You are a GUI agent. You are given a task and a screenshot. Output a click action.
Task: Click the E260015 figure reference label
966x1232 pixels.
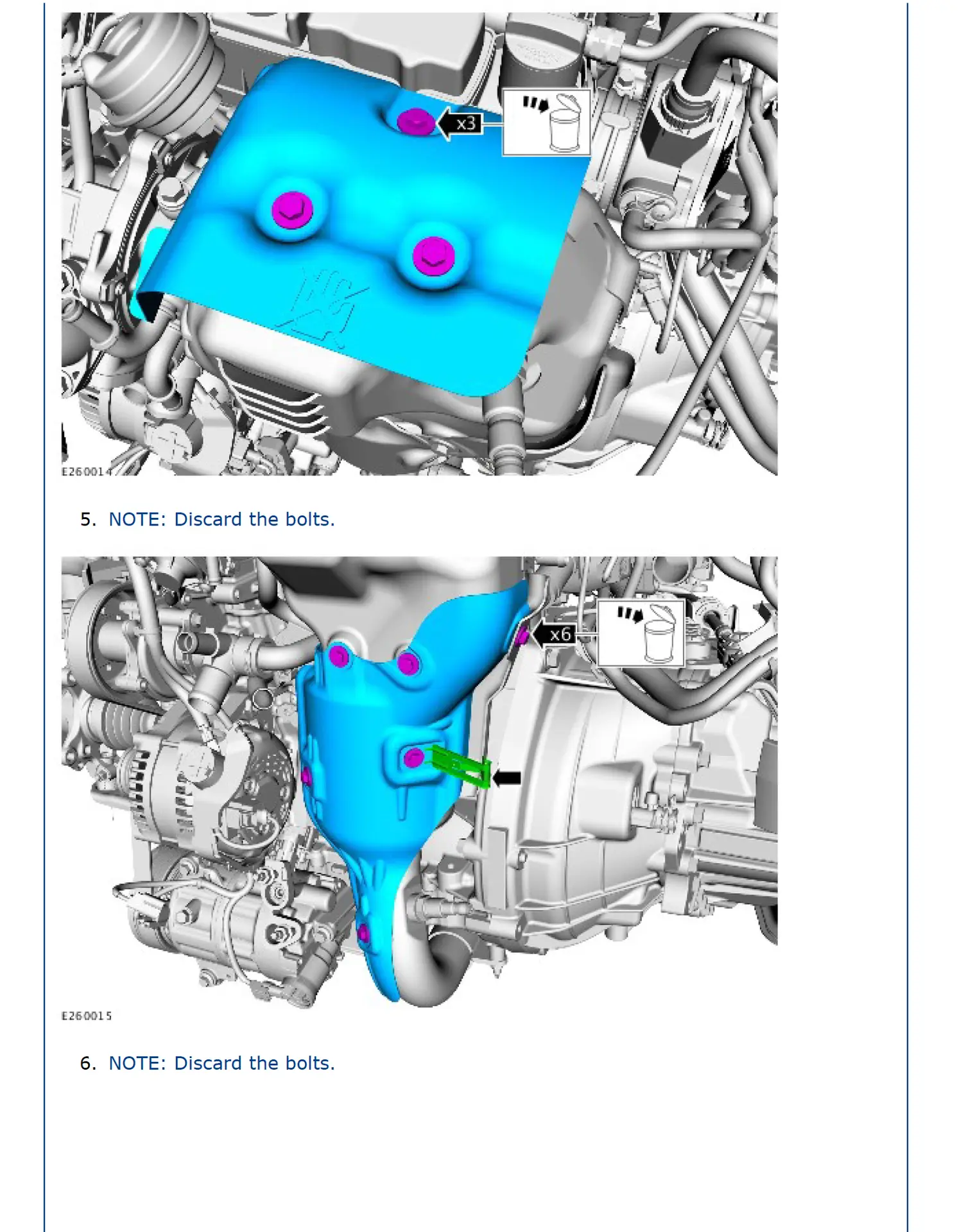coord(86,1016)
